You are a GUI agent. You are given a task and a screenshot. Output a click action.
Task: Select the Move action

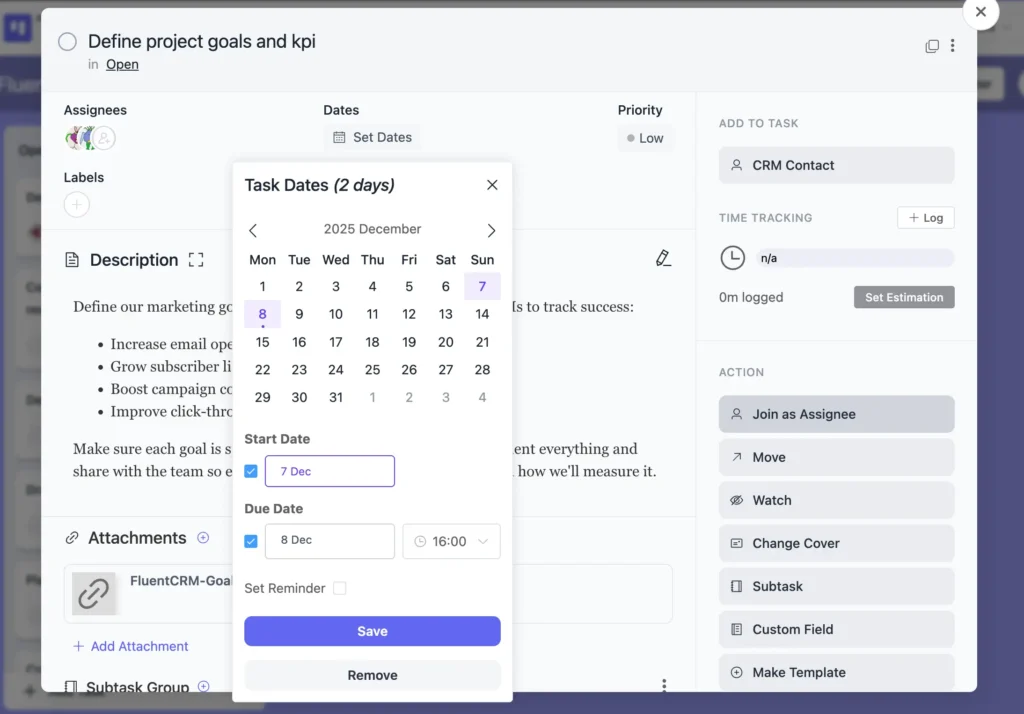tap(836, 457)
